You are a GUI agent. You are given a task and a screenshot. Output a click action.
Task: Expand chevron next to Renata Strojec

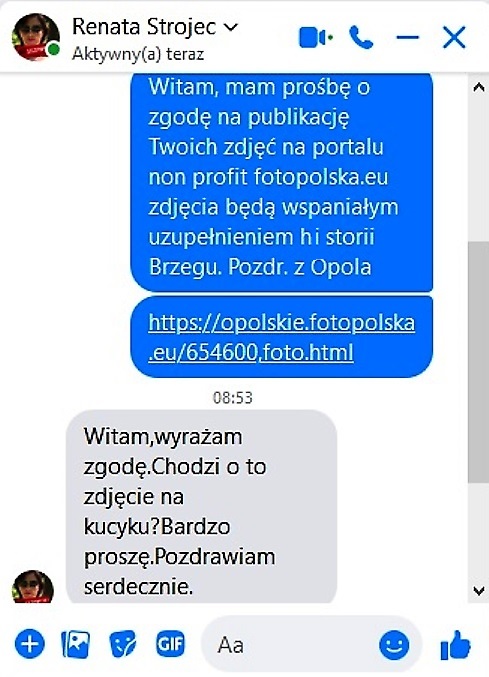(231, 28)
